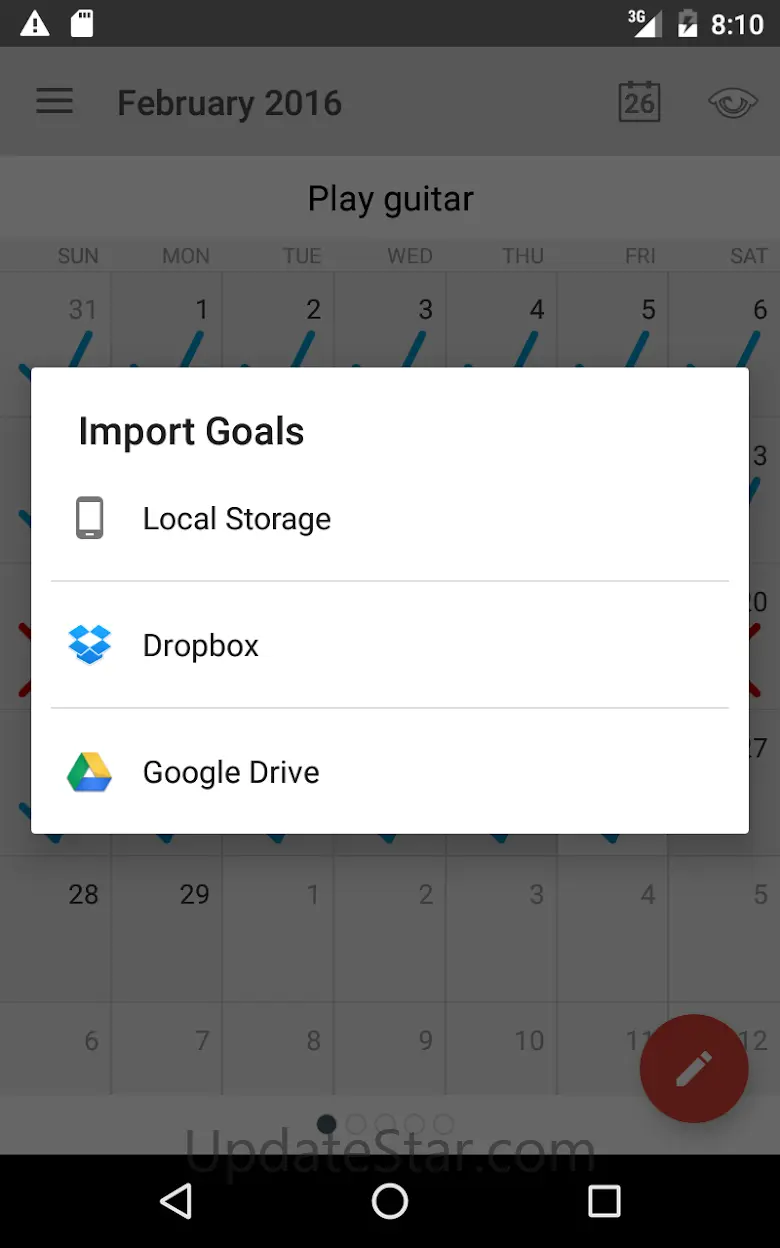This screenshot has height=1248, width=780.
Task: Tap the Google Drive logo icon
Action: point(90,772)
